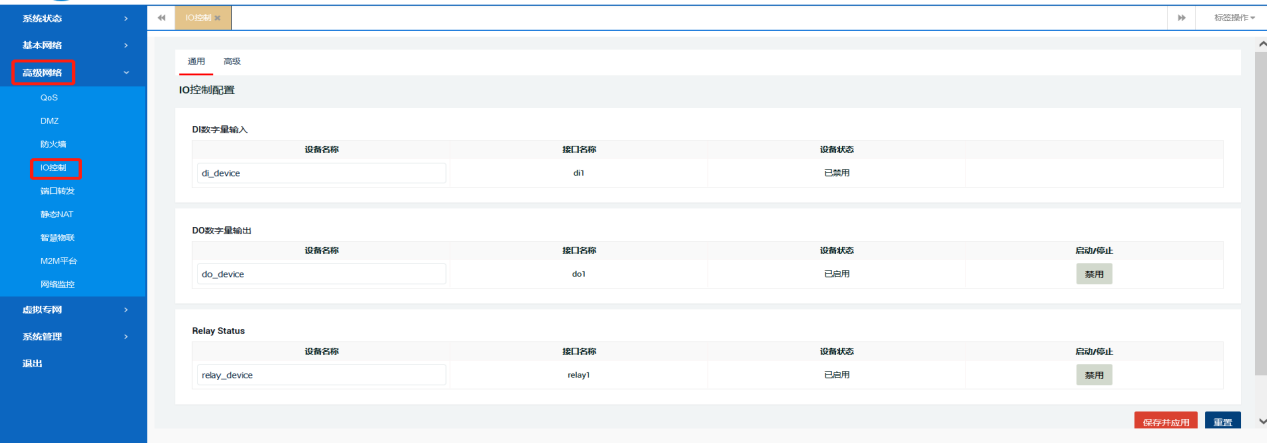Open the 端口转发 sidebar item
Screen dimensions: 1267x443
[x=58, y=191]
